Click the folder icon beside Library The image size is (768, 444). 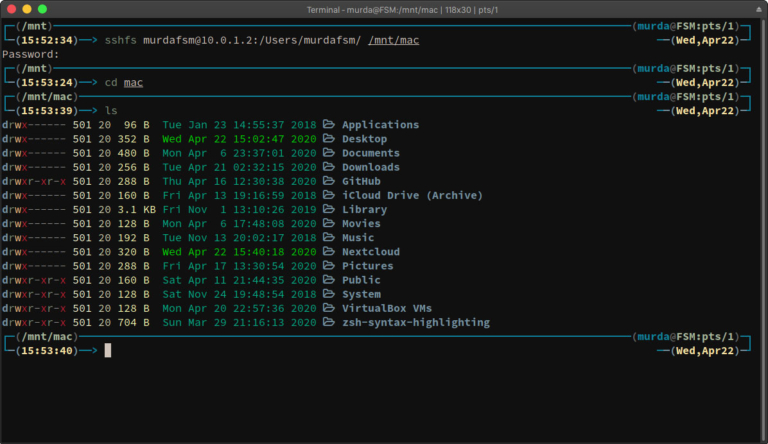(329, 209)
